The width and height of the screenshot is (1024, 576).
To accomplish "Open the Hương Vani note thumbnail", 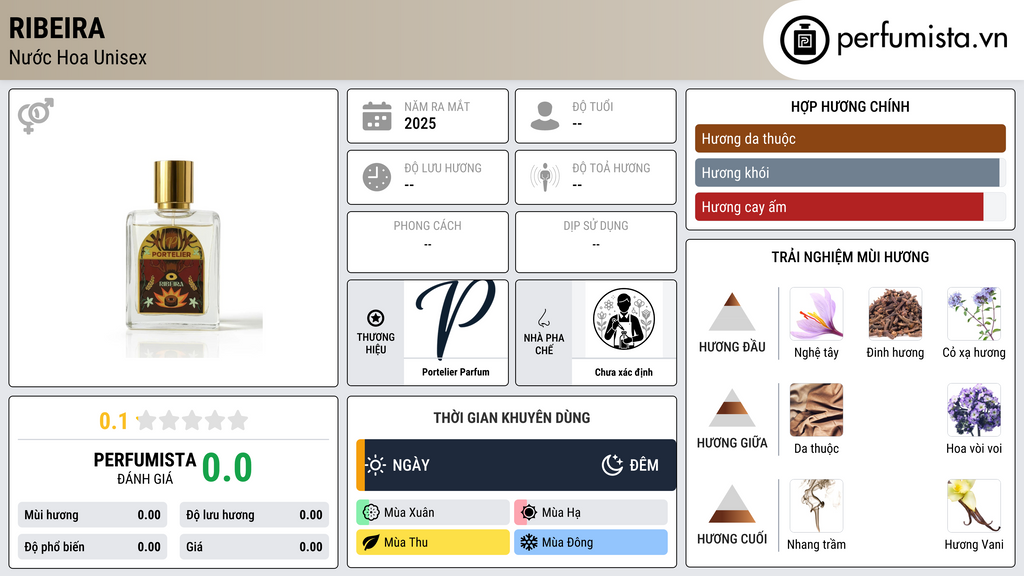I will 974,506.
